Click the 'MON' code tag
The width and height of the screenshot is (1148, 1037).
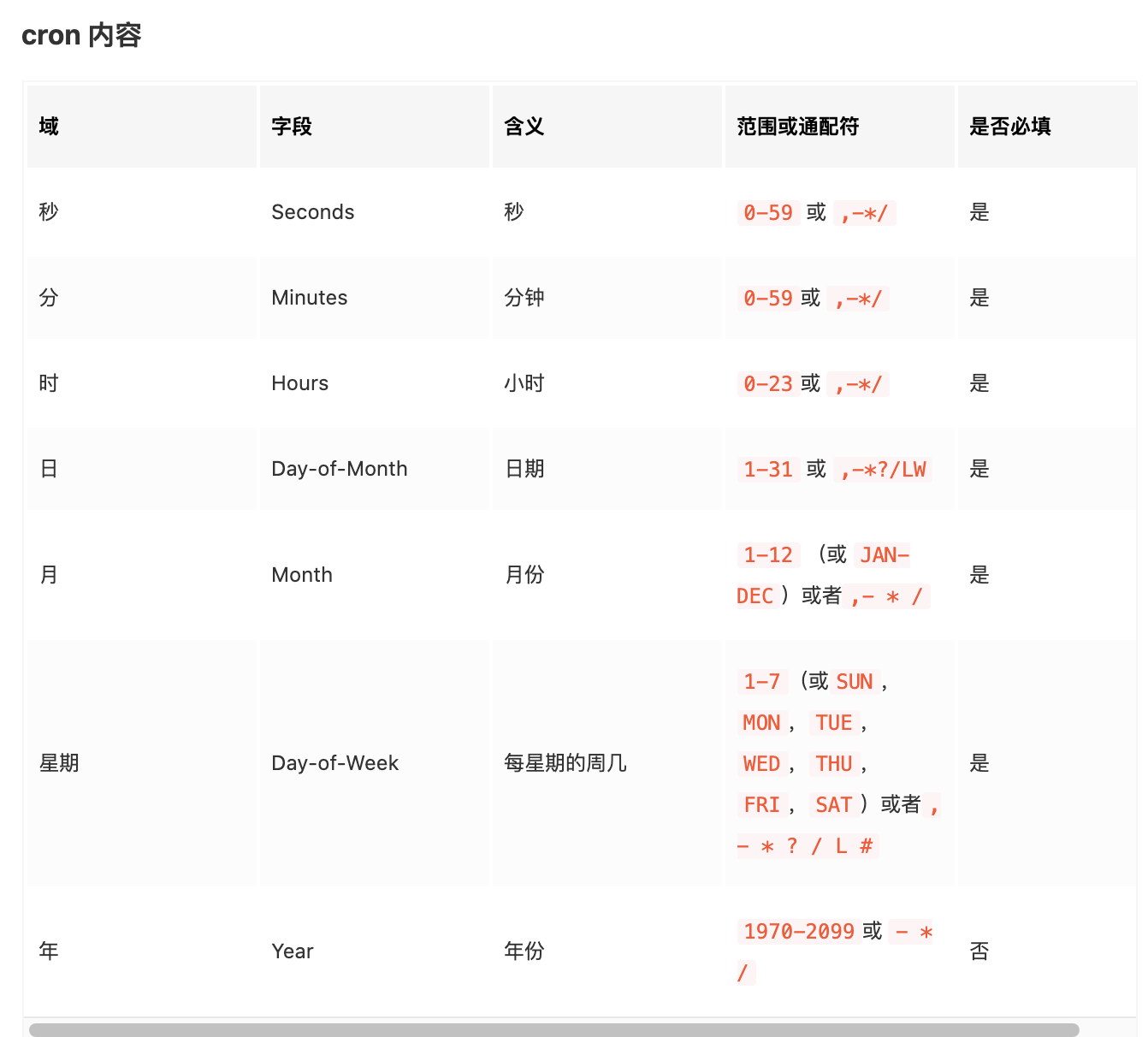(x=761, y=723)
